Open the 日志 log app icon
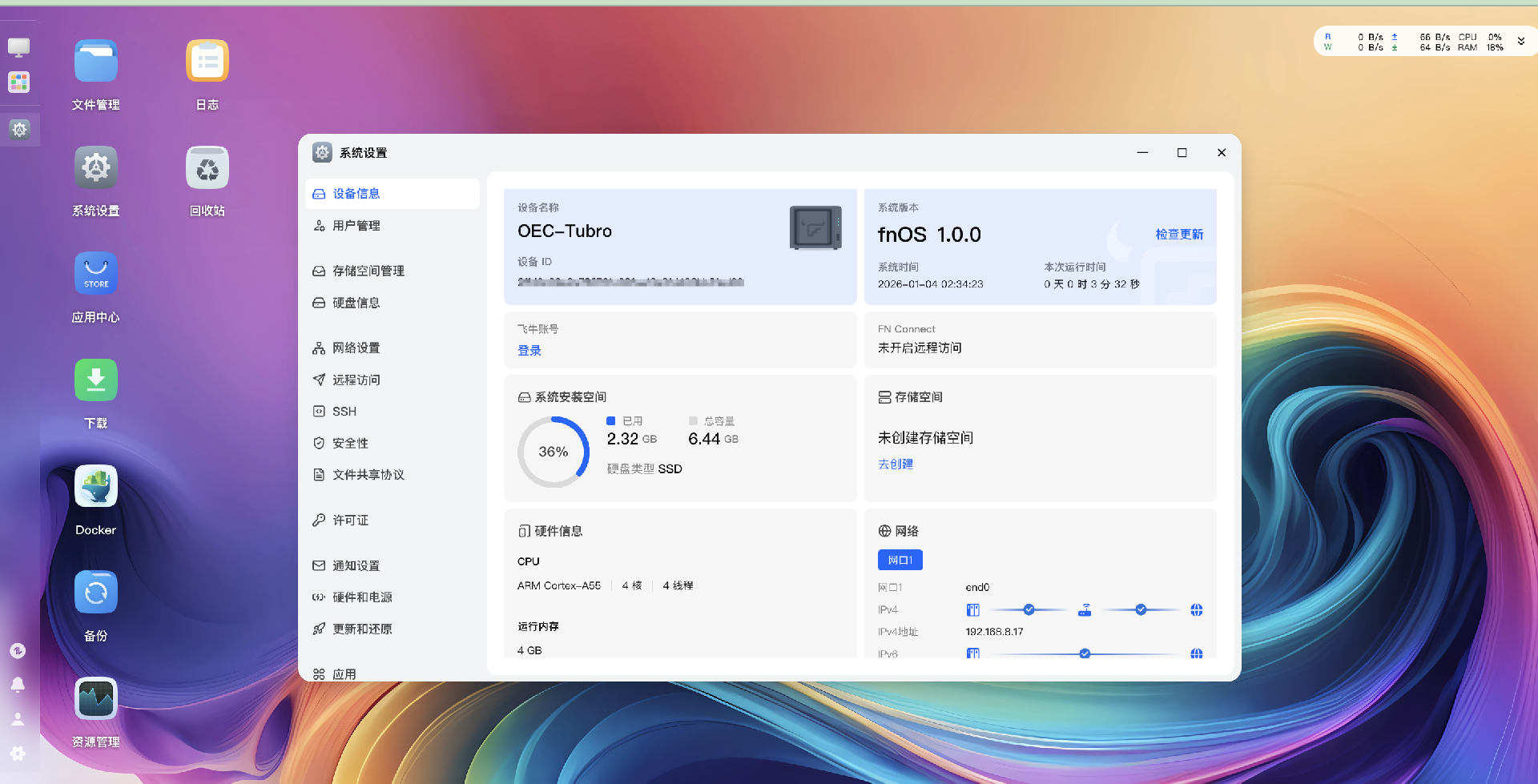 pos(207,62)
